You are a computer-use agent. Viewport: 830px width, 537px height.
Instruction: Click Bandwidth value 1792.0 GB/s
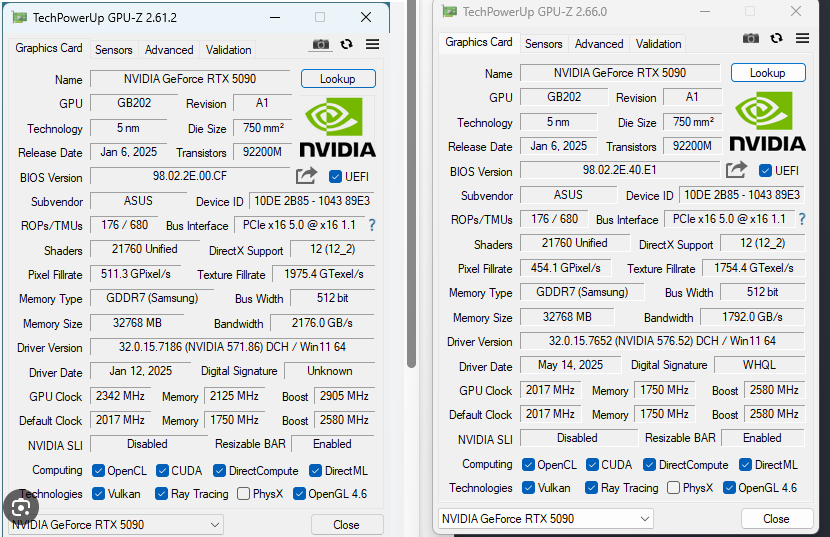[x=752, y=317]
